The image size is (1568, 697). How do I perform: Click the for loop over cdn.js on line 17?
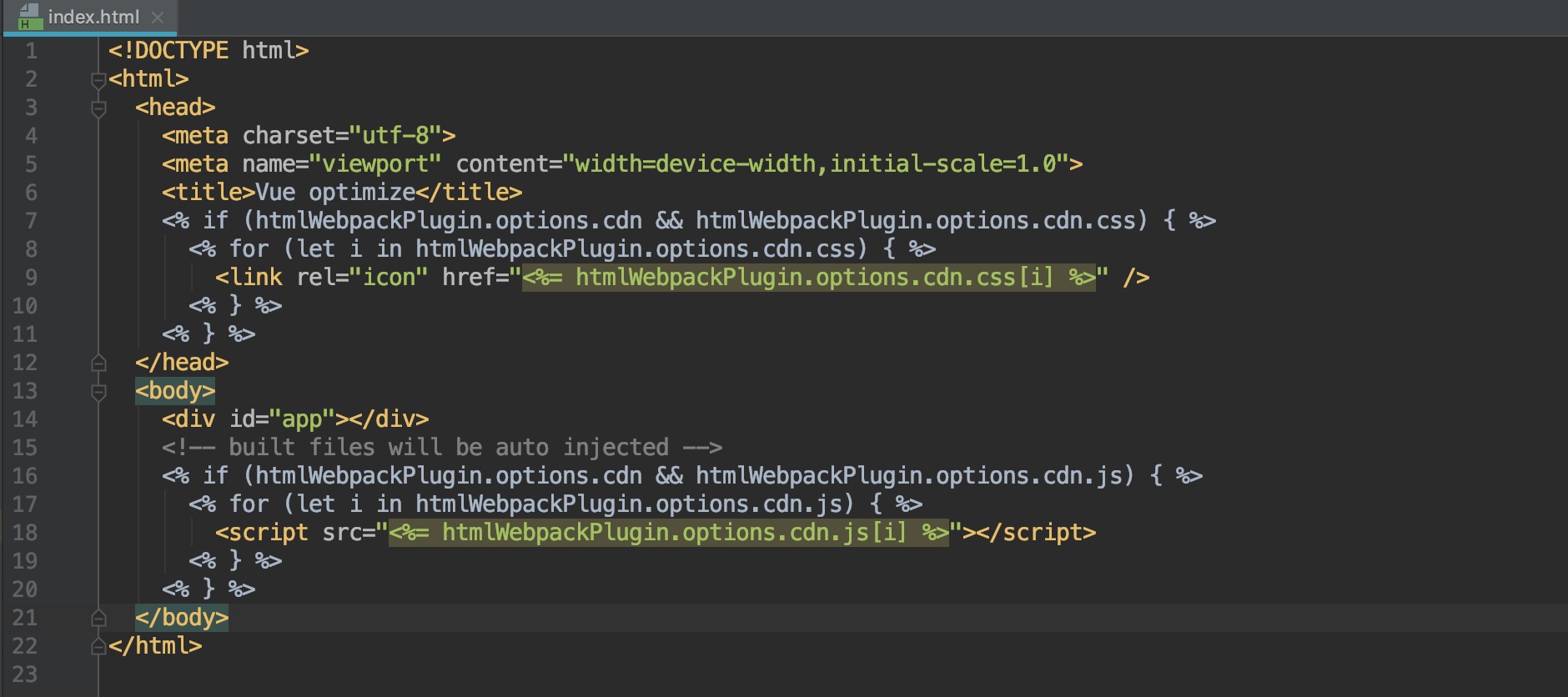(555, 504)
